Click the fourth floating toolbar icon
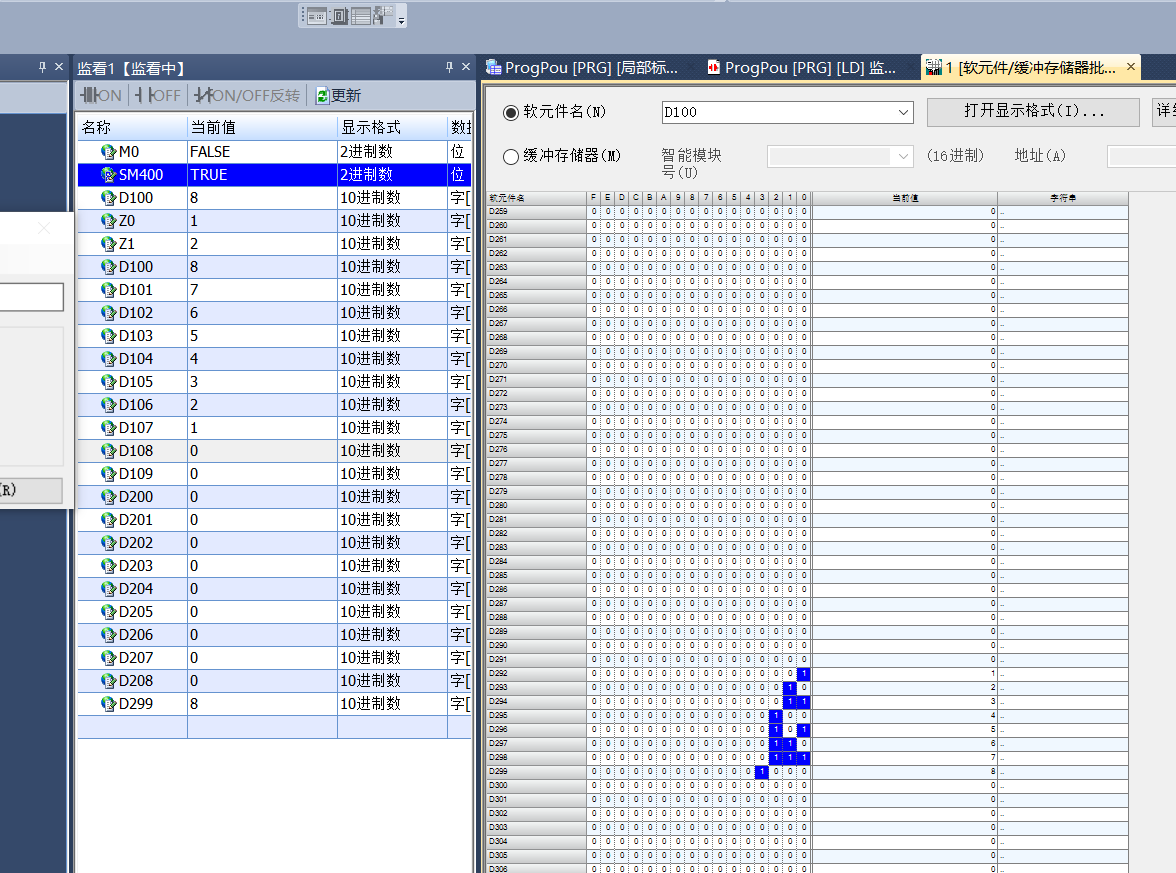The image size is (1176, 873). point(382,16)
